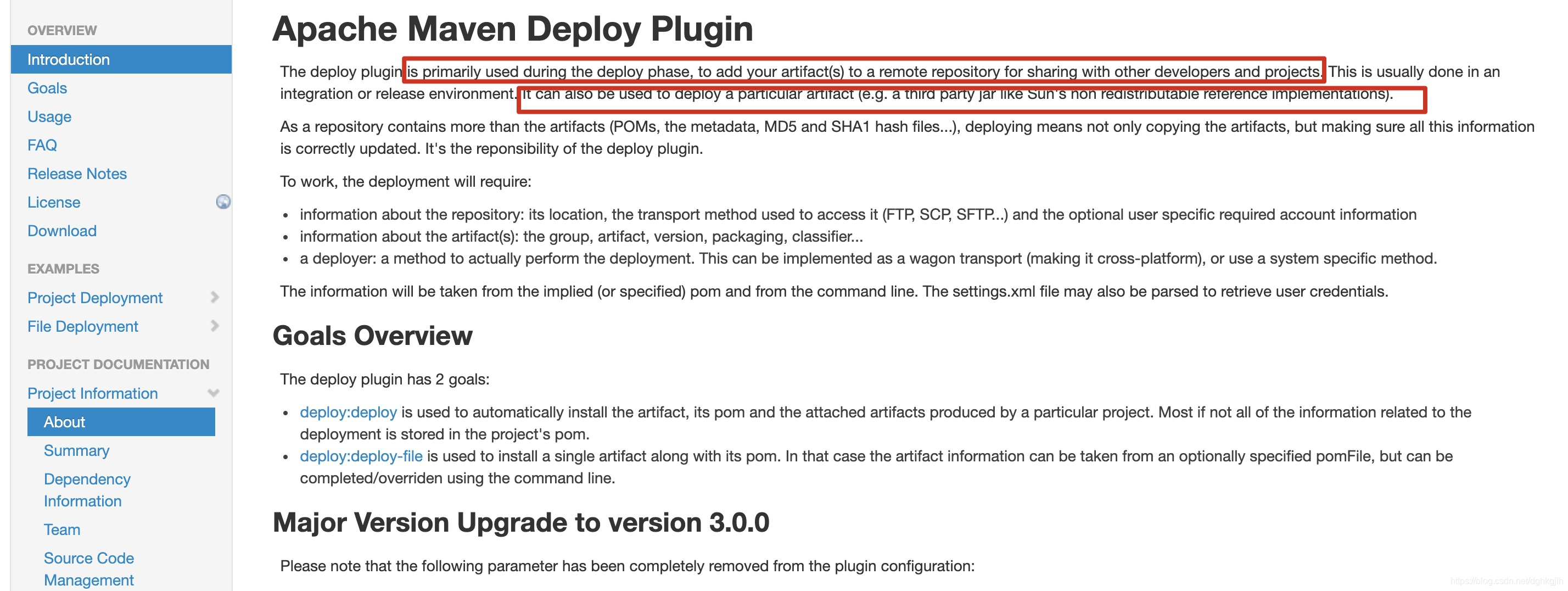Click the bullet about artifact group and version
Screen dimensions: 1568x591
[x=581, y=236]
